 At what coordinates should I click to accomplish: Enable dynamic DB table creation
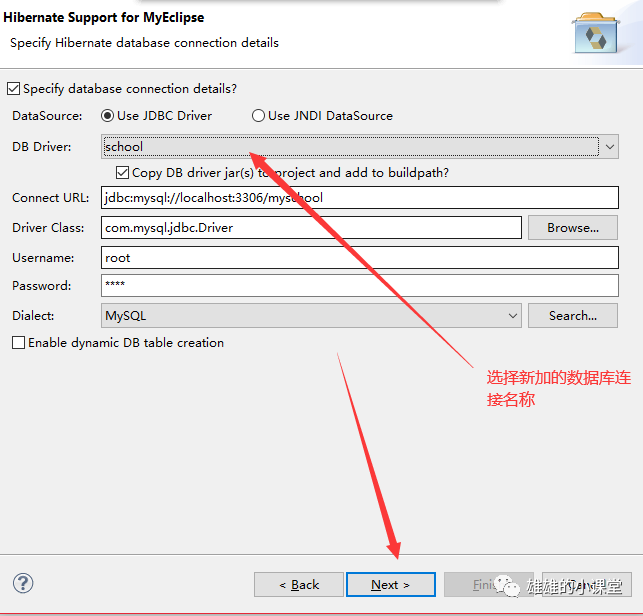[18, 342]
